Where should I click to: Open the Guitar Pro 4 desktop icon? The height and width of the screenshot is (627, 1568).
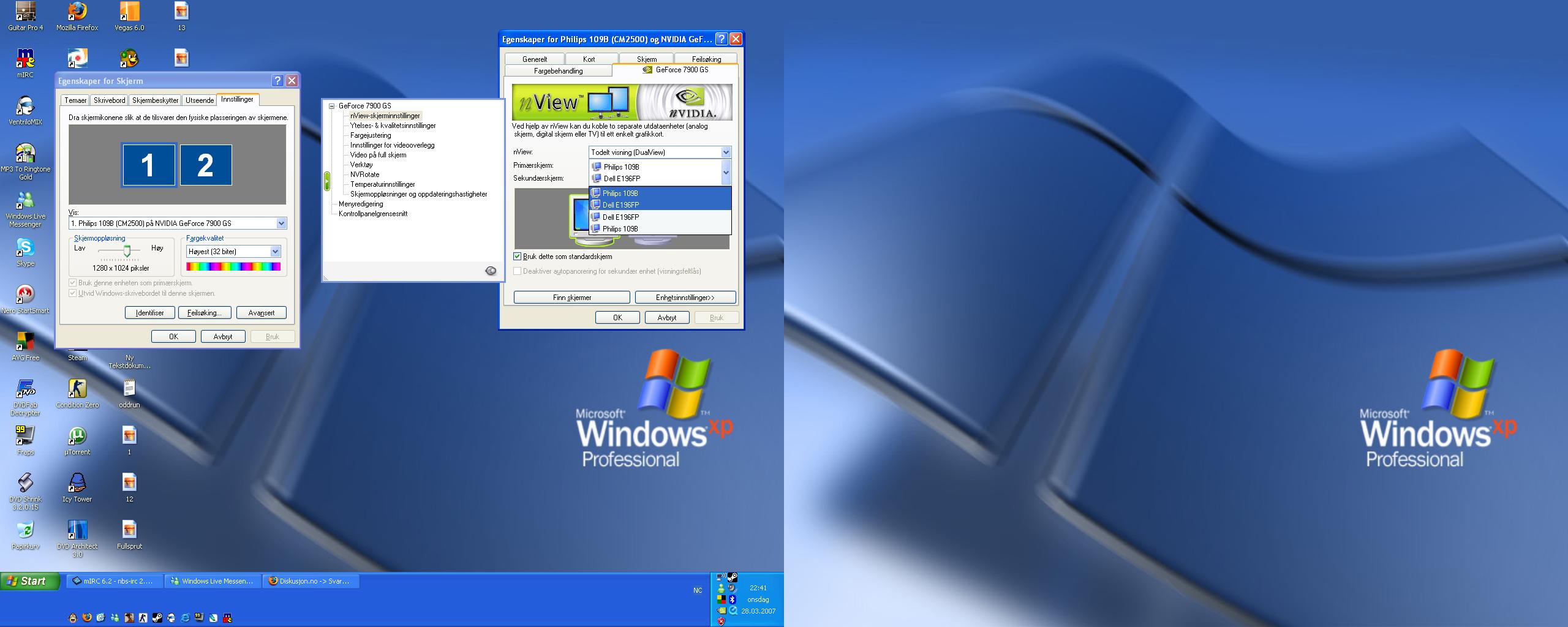[25, 17]
